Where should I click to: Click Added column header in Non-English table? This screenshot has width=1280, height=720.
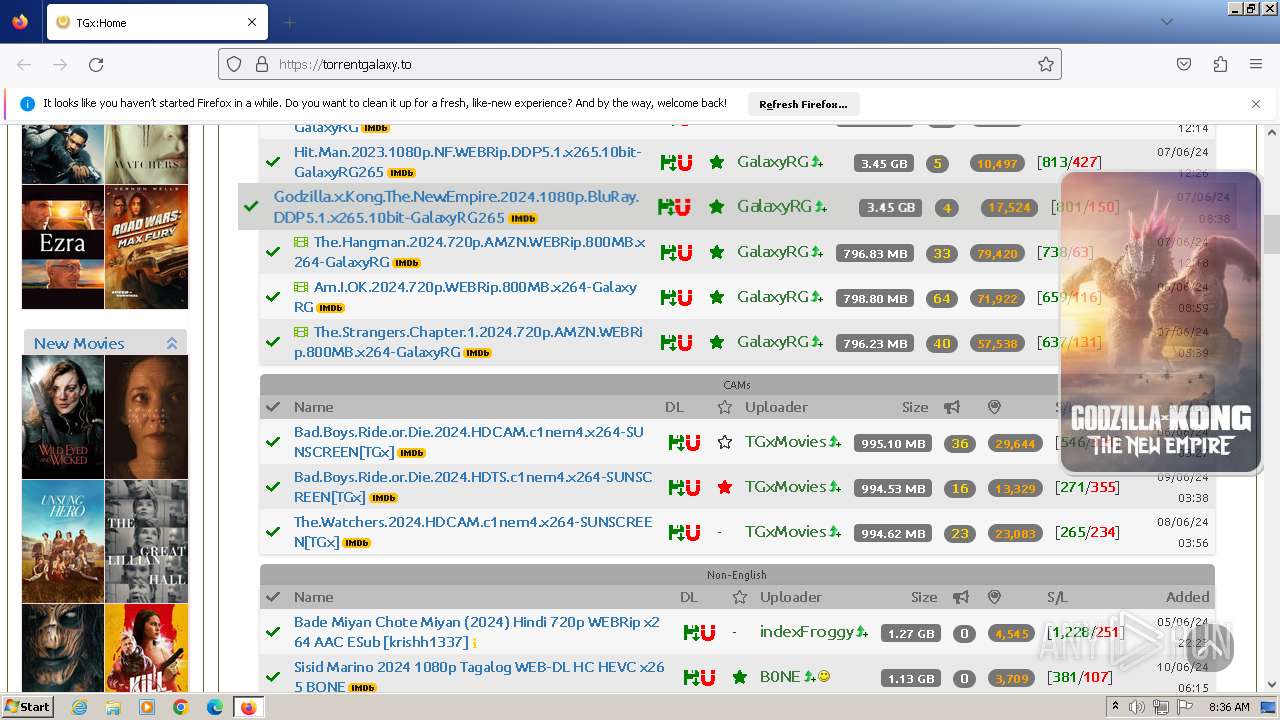pyautogui.click(x=1187, y=597)
